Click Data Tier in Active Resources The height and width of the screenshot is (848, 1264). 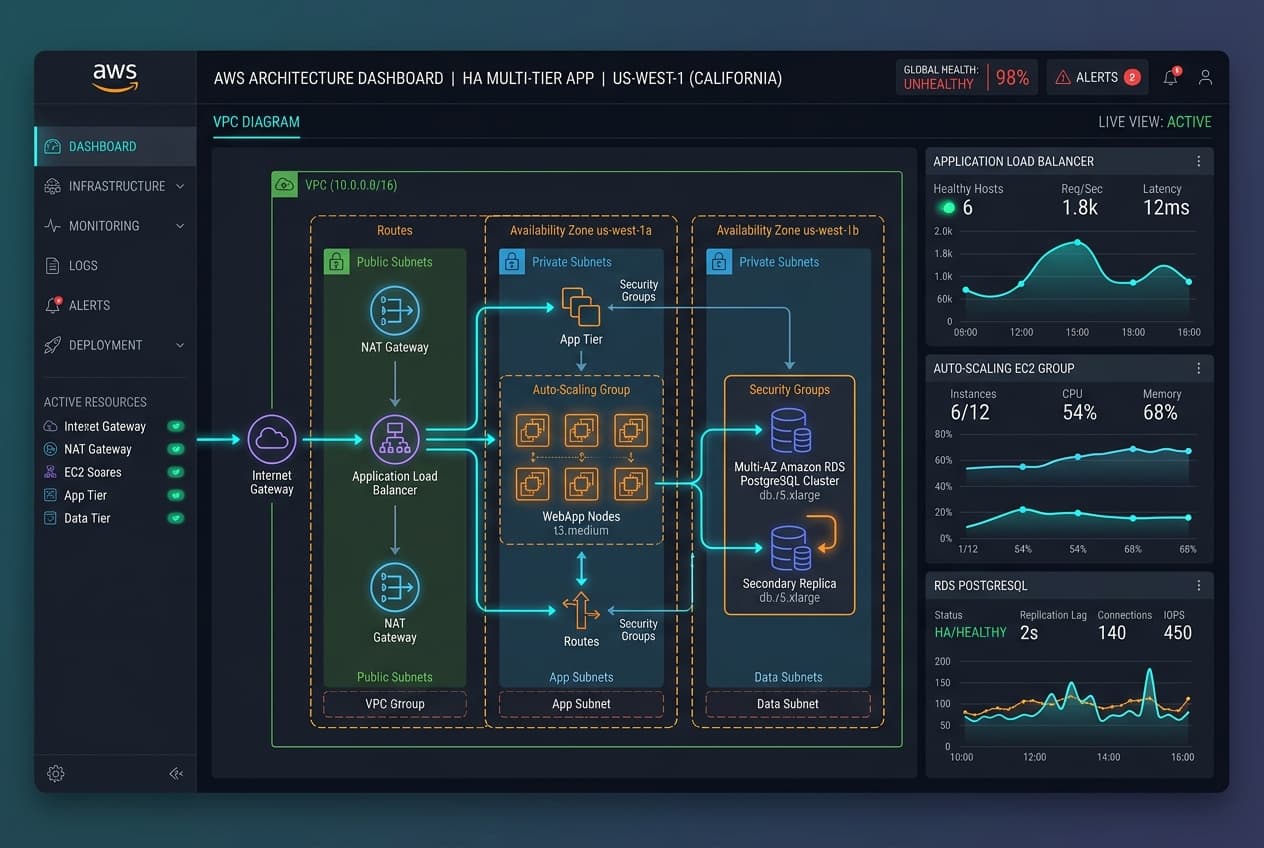tap(87, 518)
